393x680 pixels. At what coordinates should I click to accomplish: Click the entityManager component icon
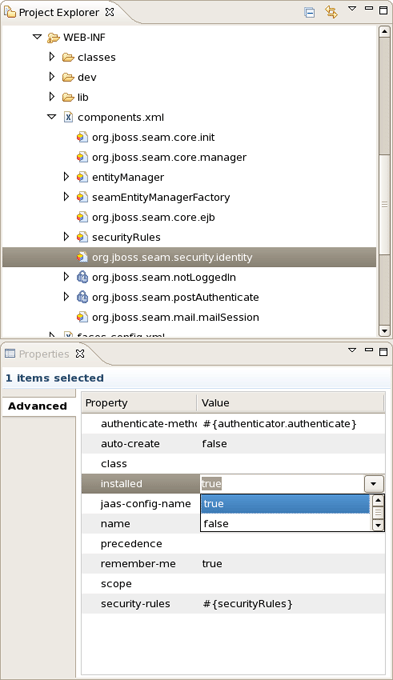point(82,177)
